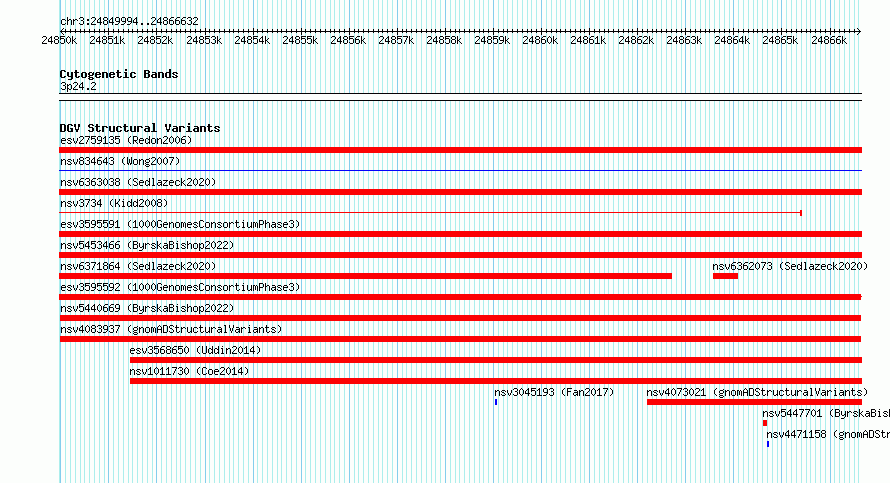
Task: Open esv3595591 (1000GenomesConsortiumPhase3) label
Action: [180, 224]
